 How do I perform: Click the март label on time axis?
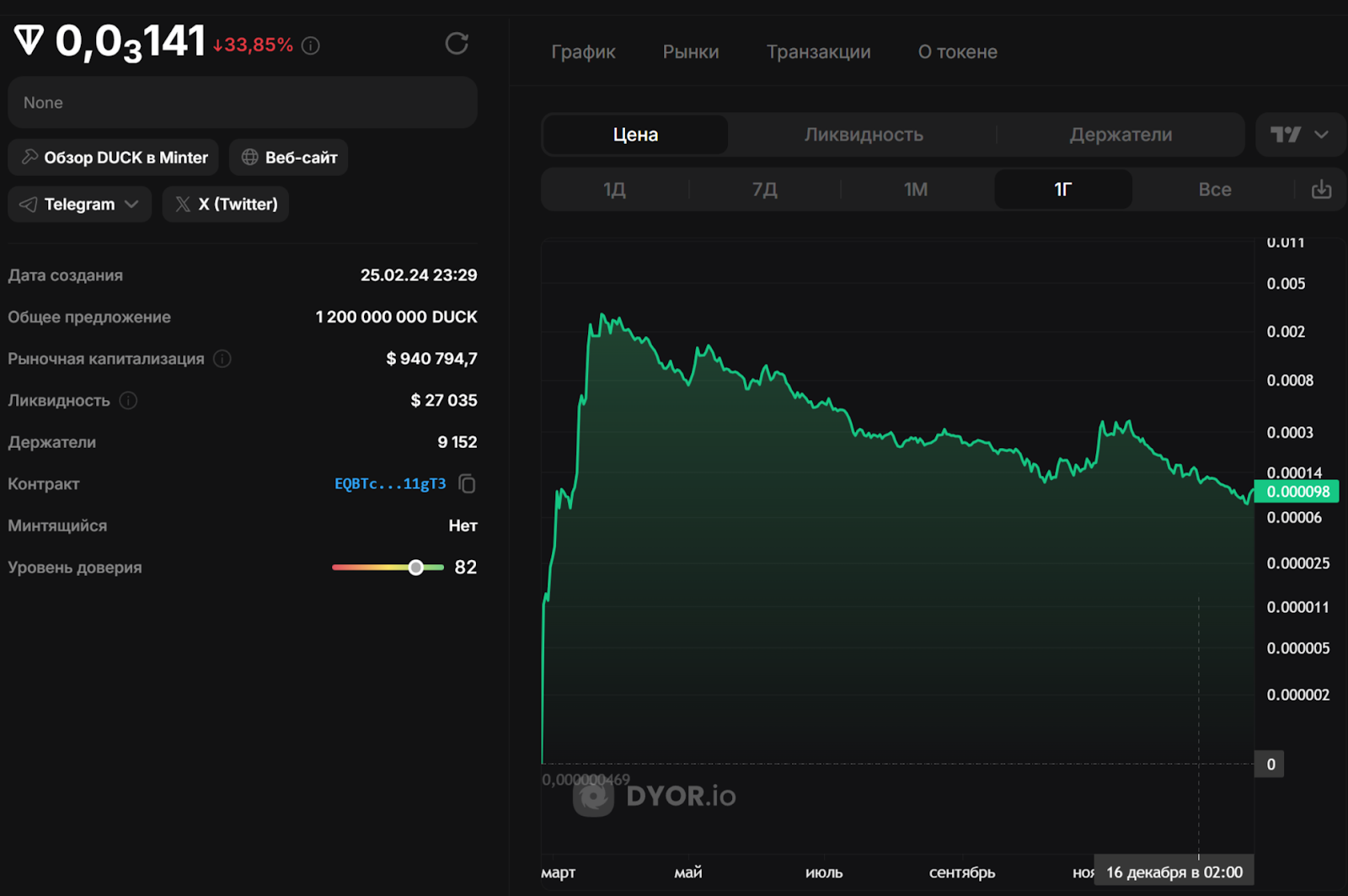tap(558, 872)
